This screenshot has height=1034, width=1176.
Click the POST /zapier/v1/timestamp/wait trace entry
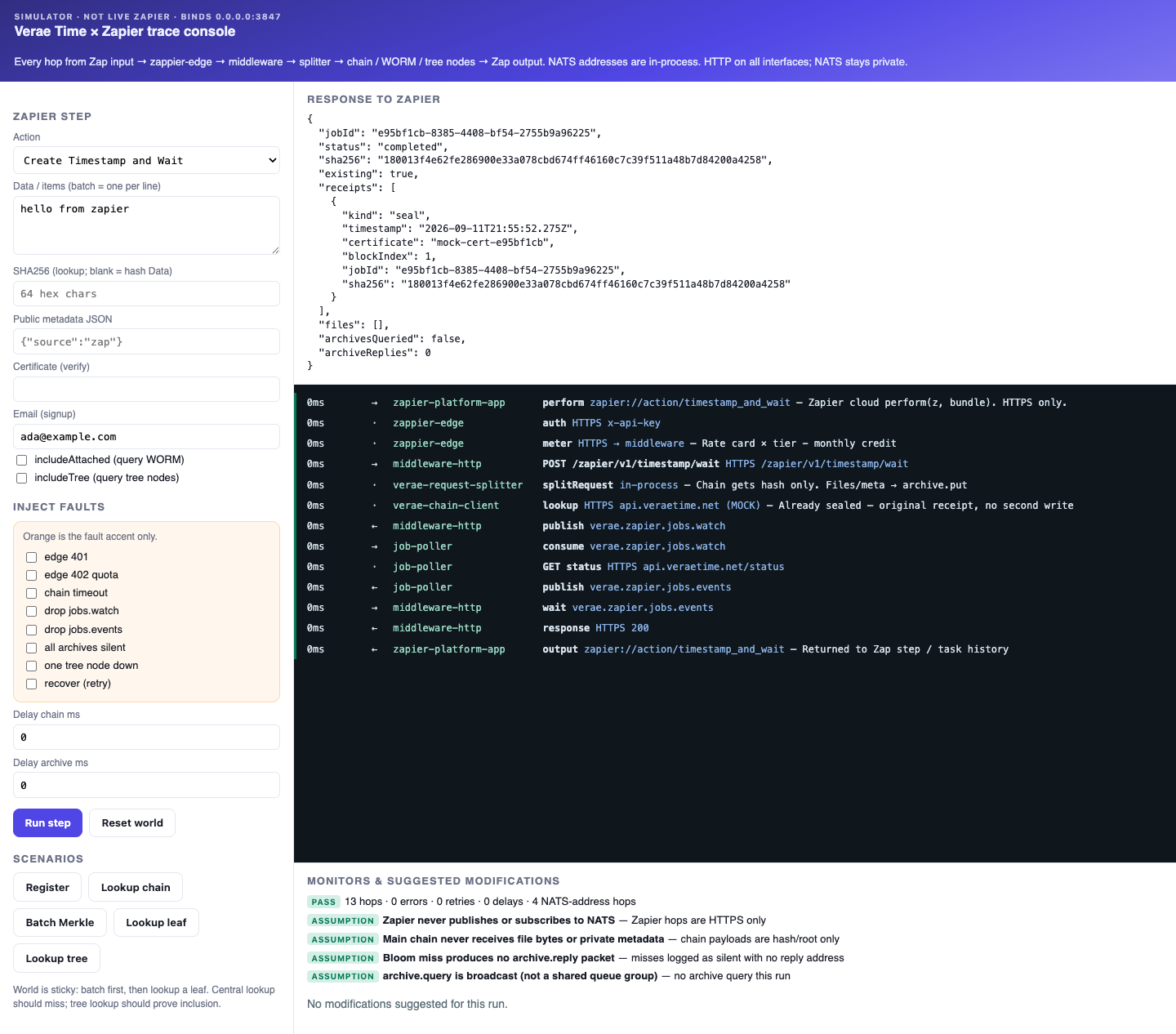pyautogui.click(x=733, y=464)
